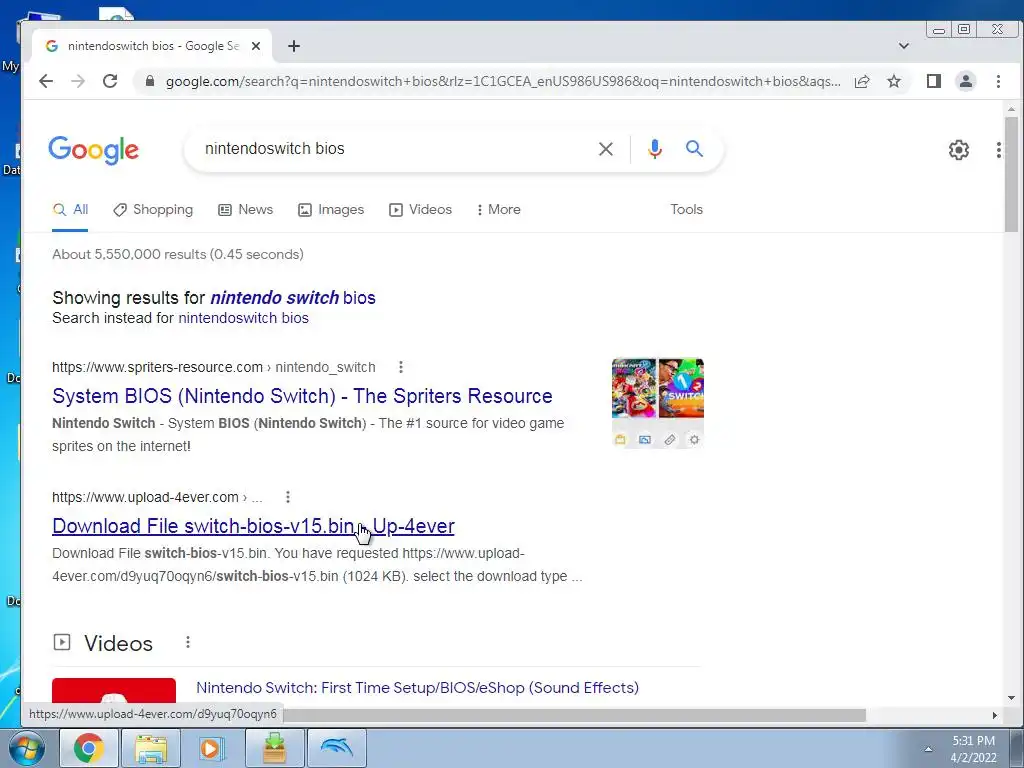Start voice search with the microphone icon

point(654,149)
